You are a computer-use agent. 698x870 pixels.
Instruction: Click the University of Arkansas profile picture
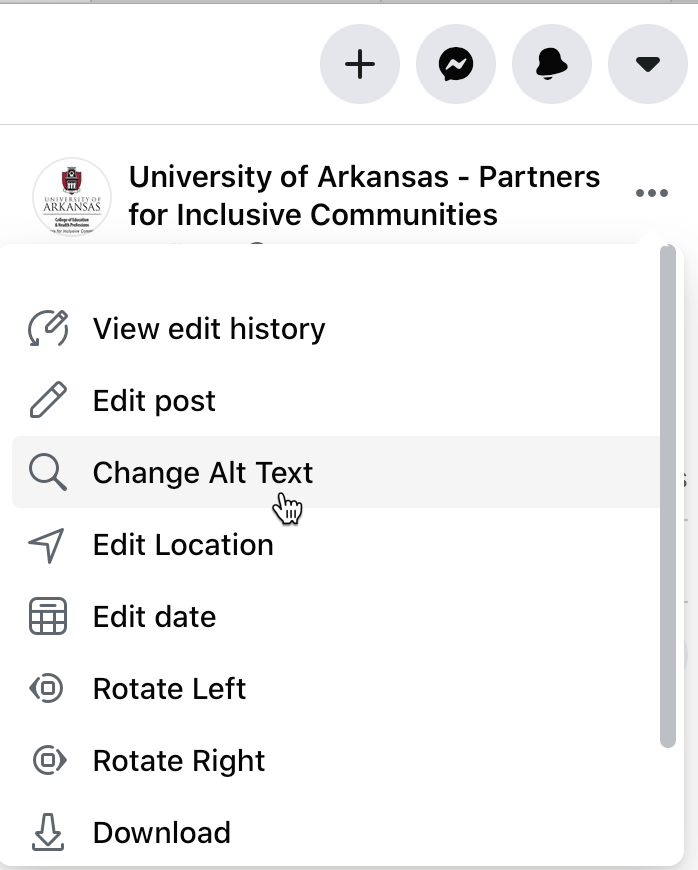pyautogui.click(x=72, y=196)
